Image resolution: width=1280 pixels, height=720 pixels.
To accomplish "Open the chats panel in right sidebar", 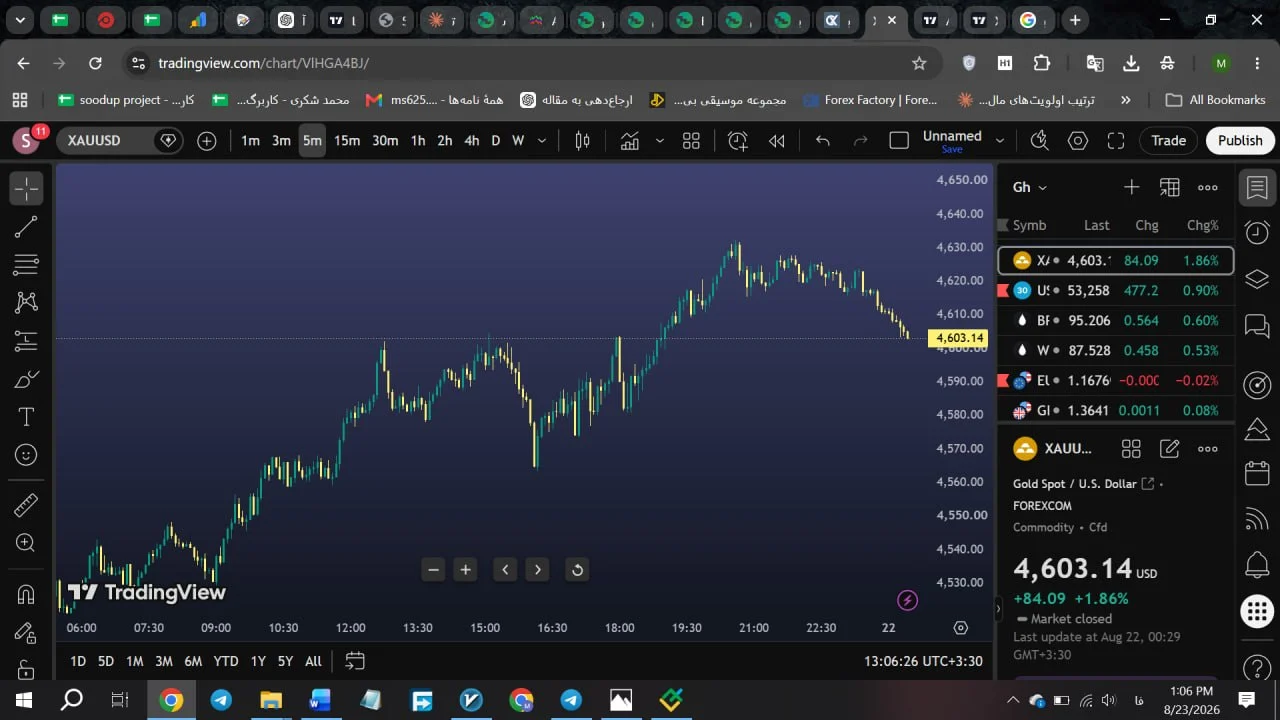I will [1257, 325].
